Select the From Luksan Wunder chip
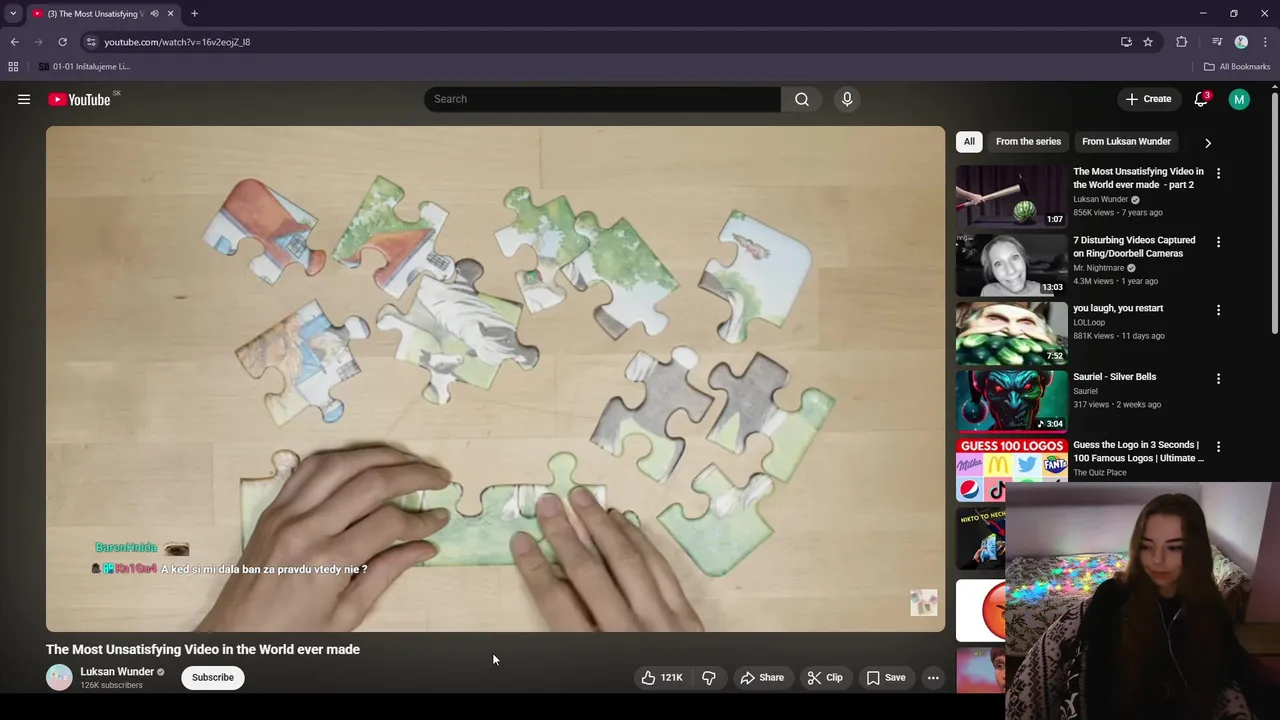Screen dimensions: 1280x720 (x=1126, y=141)
